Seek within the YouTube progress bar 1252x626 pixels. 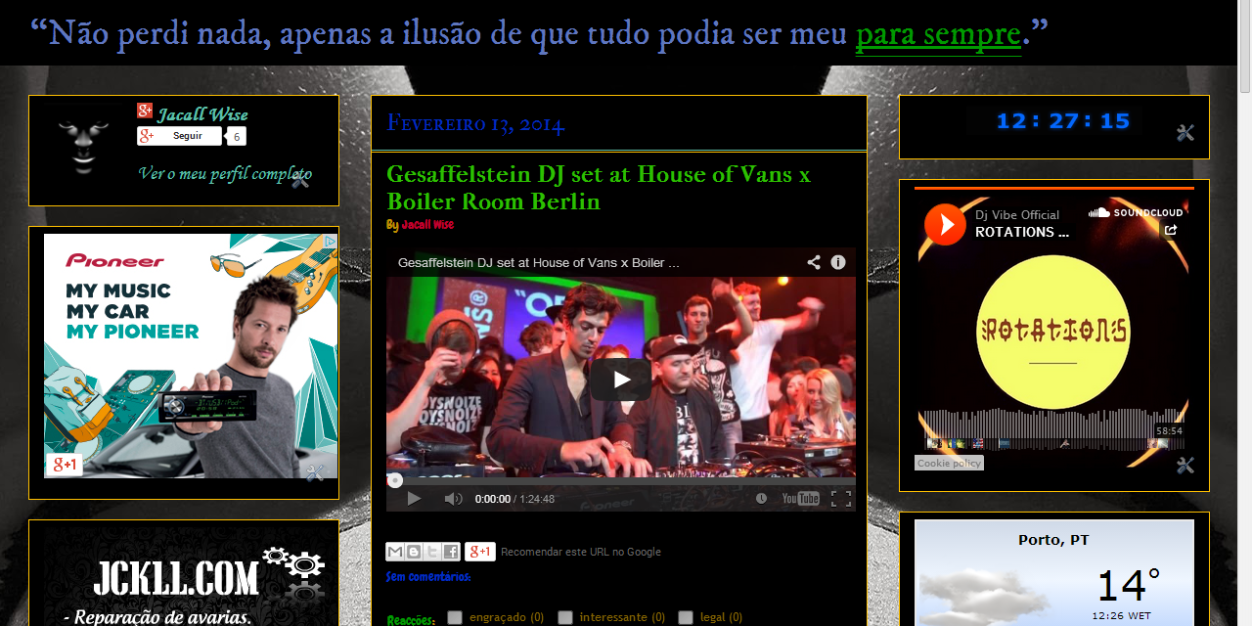(621, 480)
